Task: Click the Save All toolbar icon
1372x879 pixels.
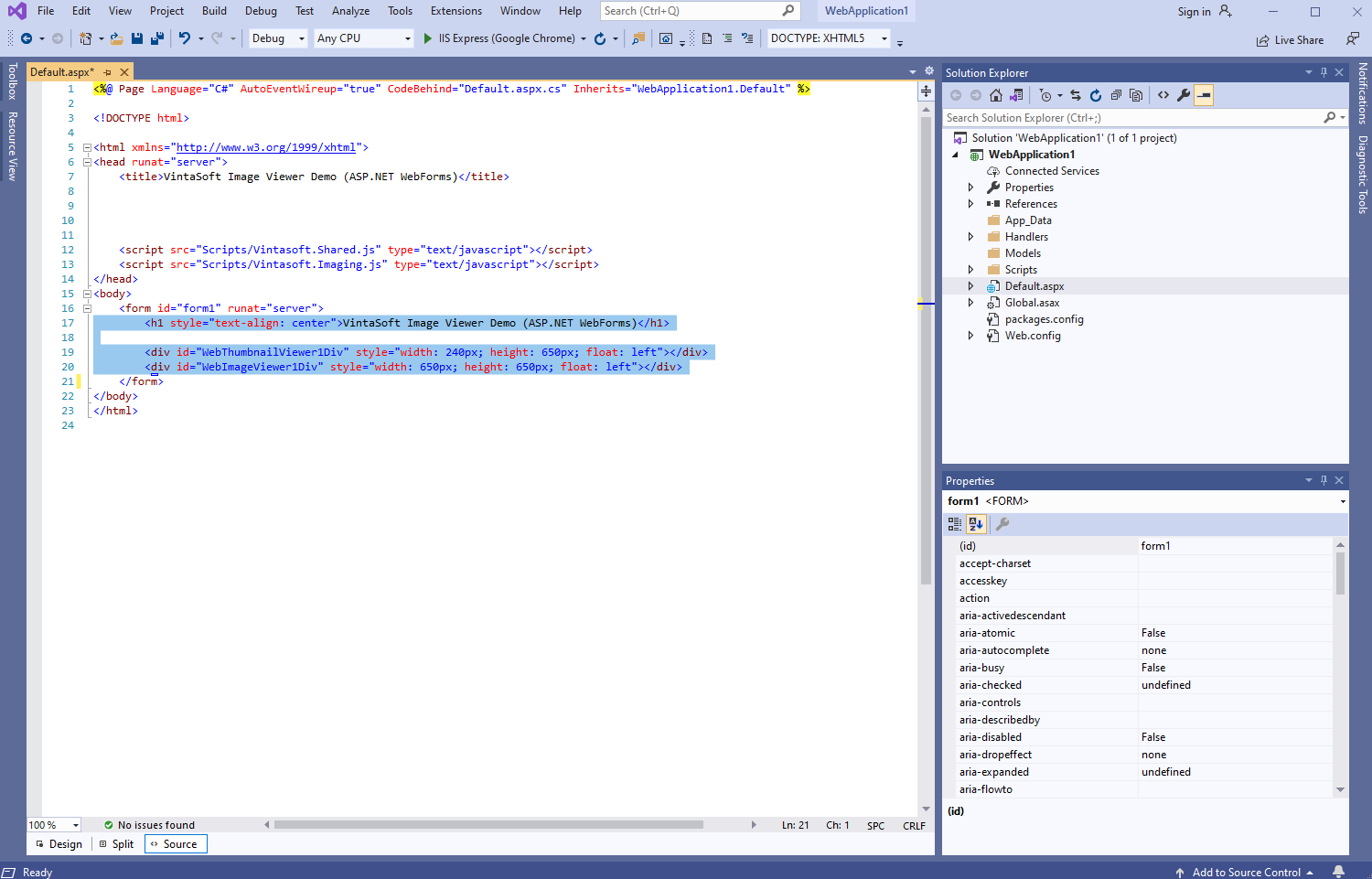Action: pyautogui.click(x=156, y=38)
